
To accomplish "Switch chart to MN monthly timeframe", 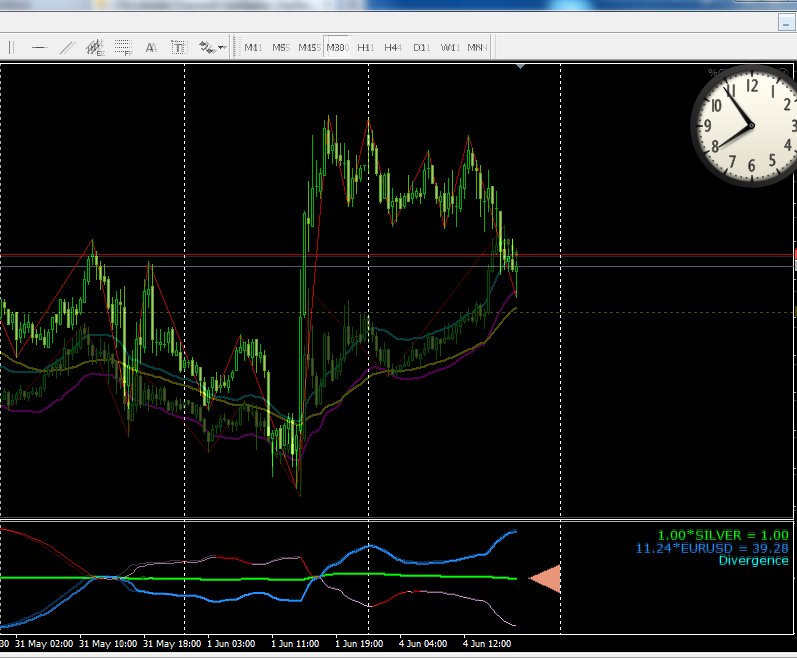I will [x=476, y=47].
